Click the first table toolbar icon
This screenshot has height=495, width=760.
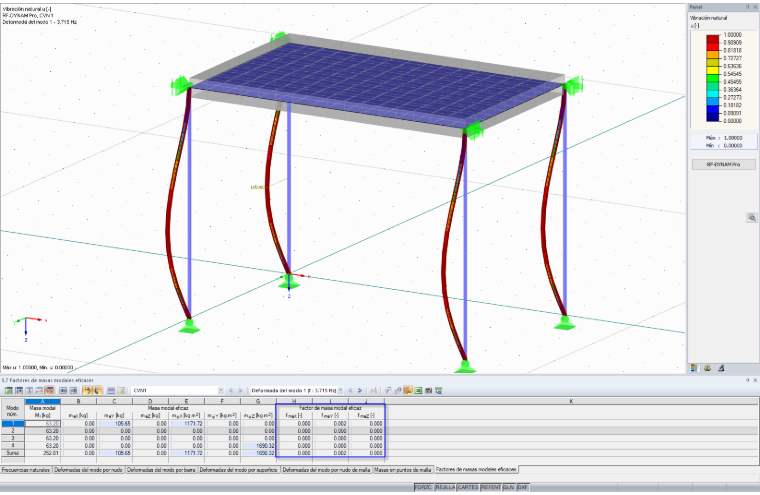(9, 390)
